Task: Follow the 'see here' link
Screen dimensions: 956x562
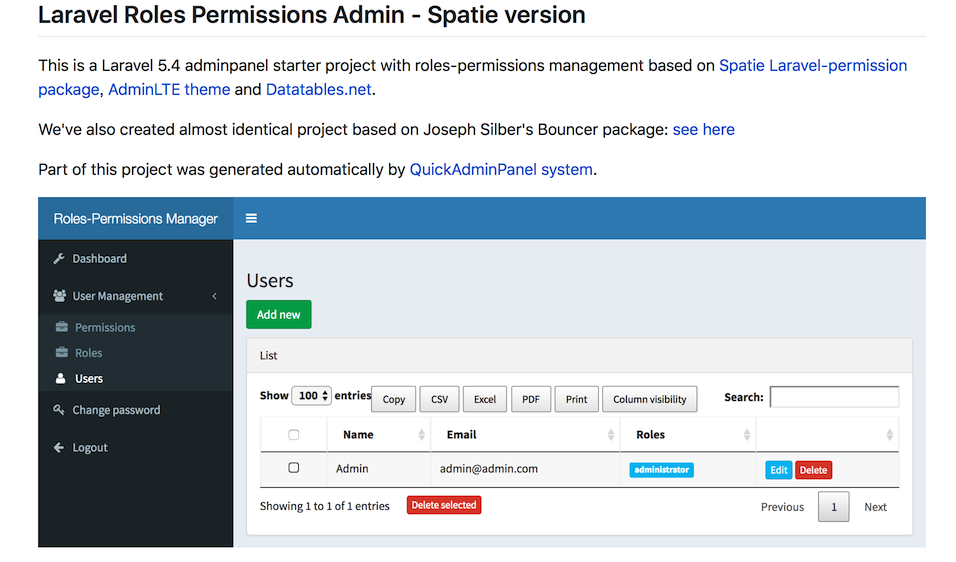Action: click(704, 129)
